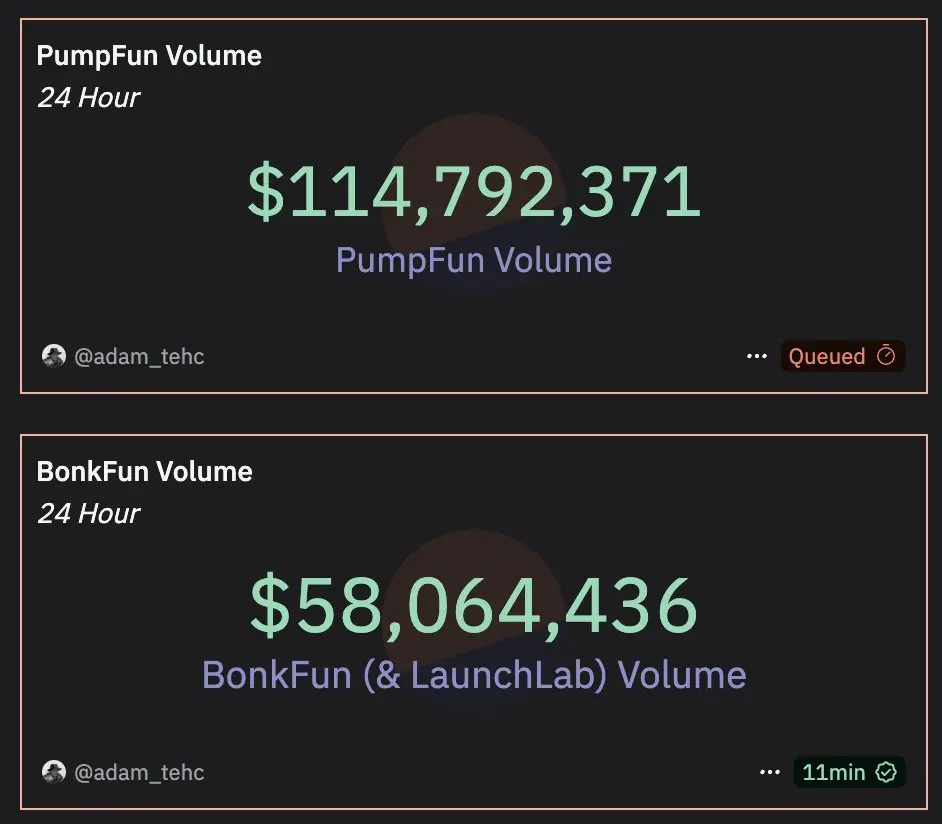Image resolution: width=942 pixels, height=824 pixels.
Task: Open the PumpFun card three-dot menu
Action: click(756, 356)
